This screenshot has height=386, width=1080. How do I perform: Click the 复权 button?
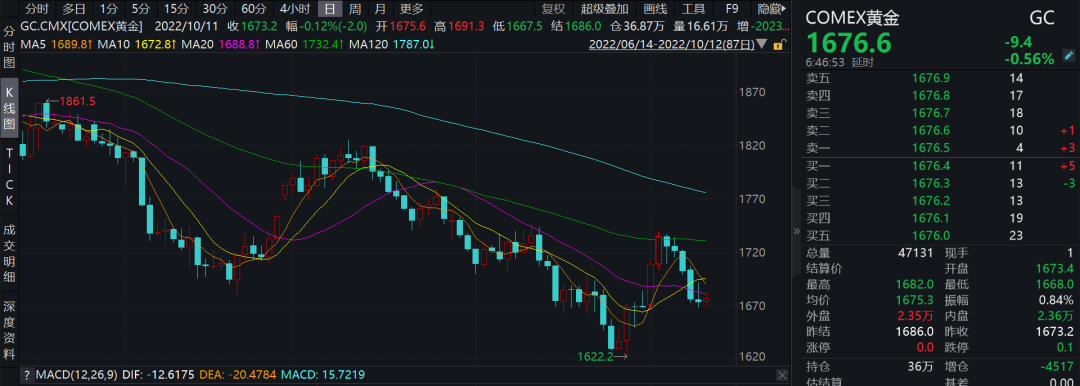(553, 9)
